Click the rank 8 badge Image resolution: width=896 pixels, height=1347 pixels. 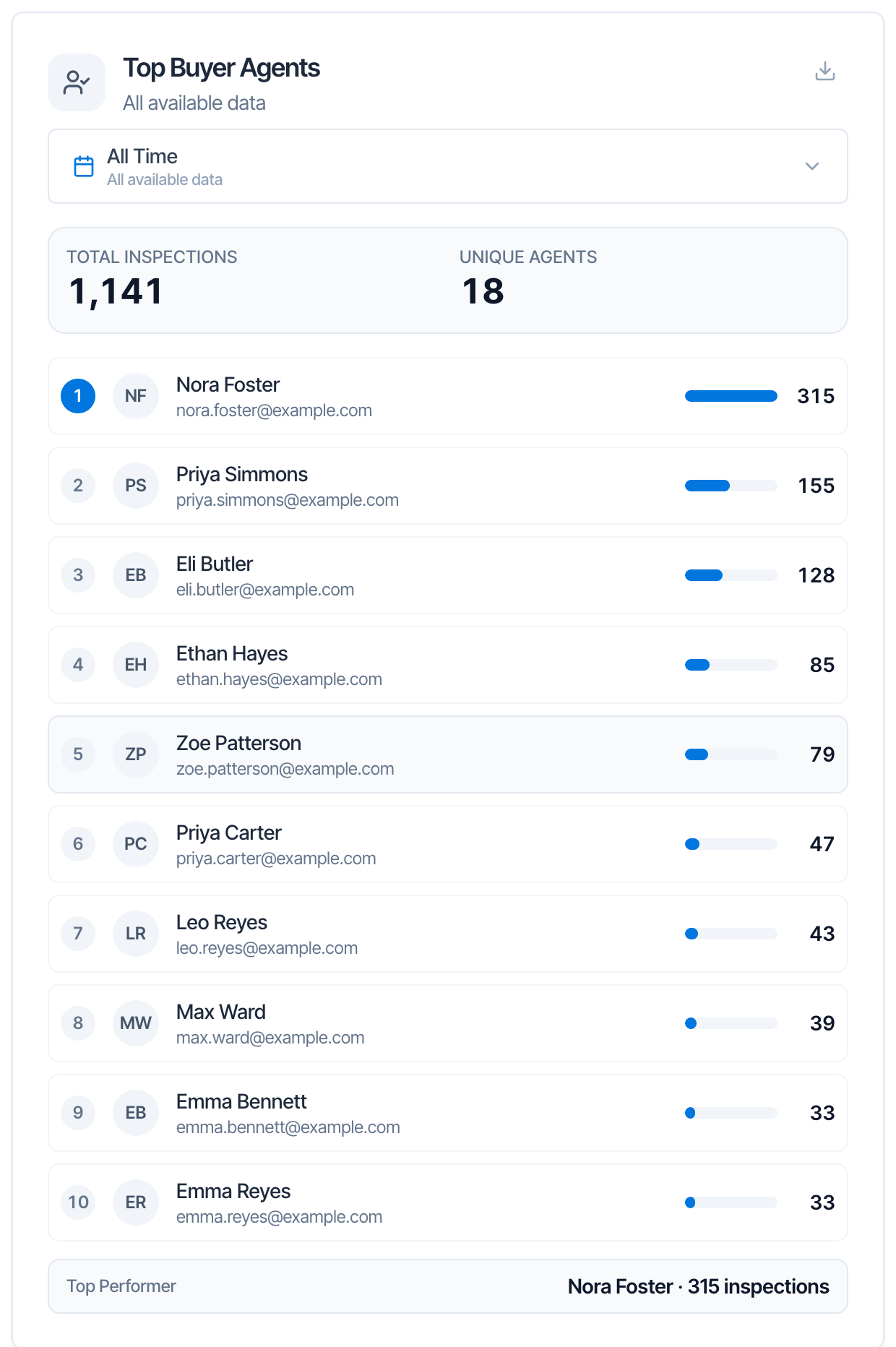tap(78, 1023)
